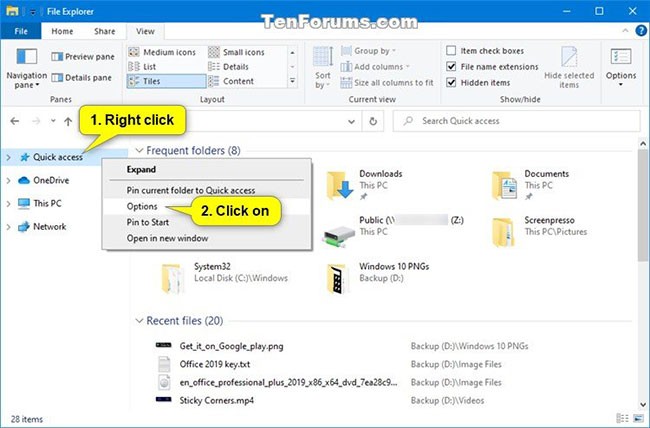Screen dimensions: 650x428
Task: Click the ribbon Options icon
Action: [x=620, y=62]
